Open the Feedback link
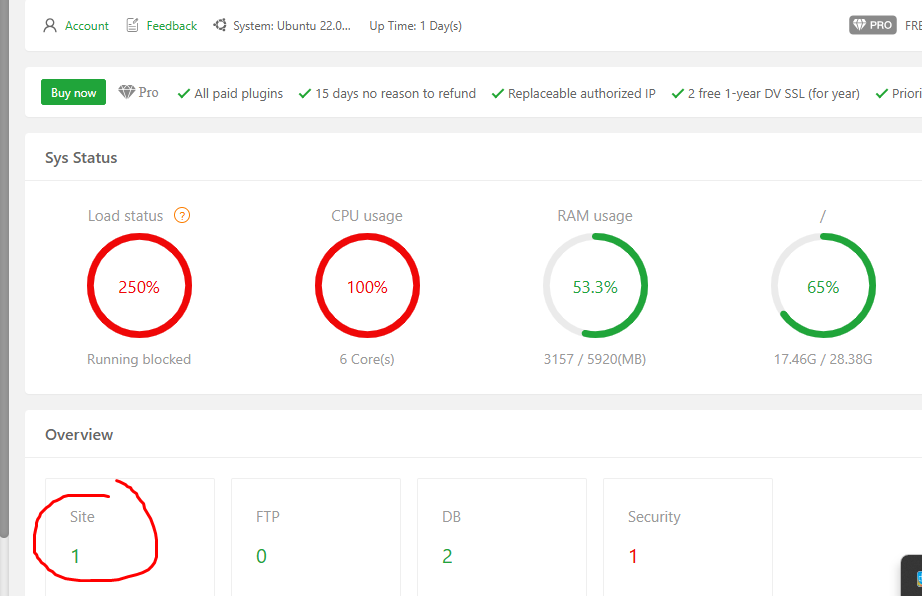The width and height of the screenshot is (922, 596). (x=172, y=26)
